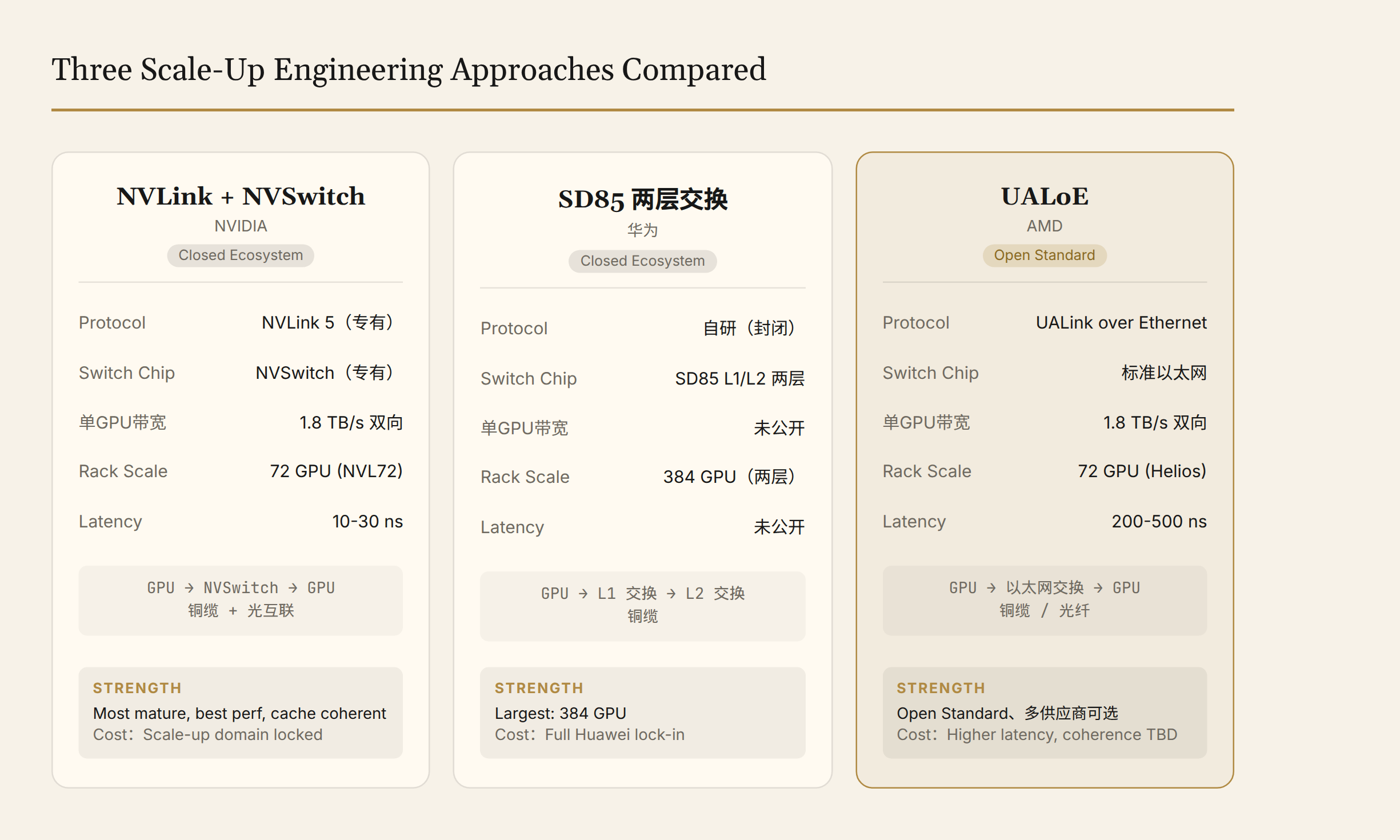1400x840 pixels.
Task: Click the 'UALink over Ethernet' protocol value
Action: [x=1121, y=323]
